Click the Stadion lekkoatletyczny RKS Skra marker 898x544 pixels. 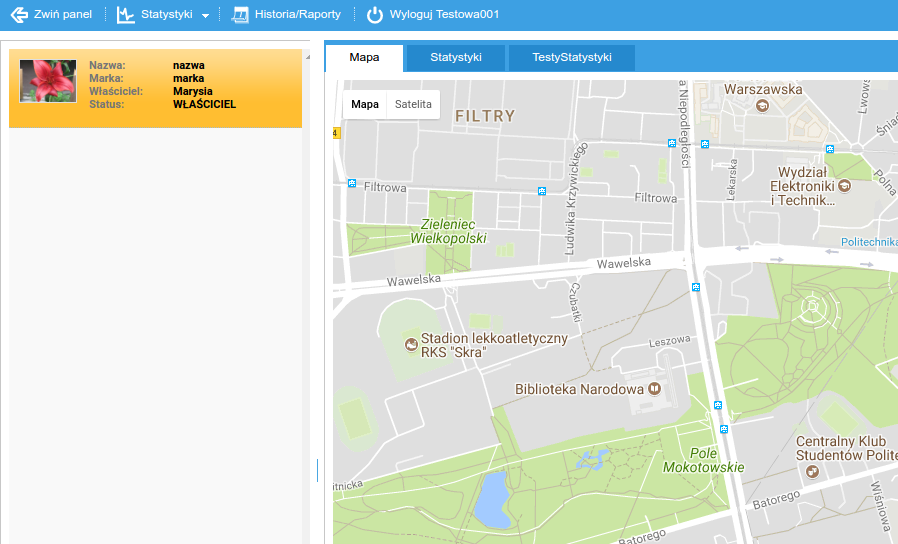tap(411, 345)
